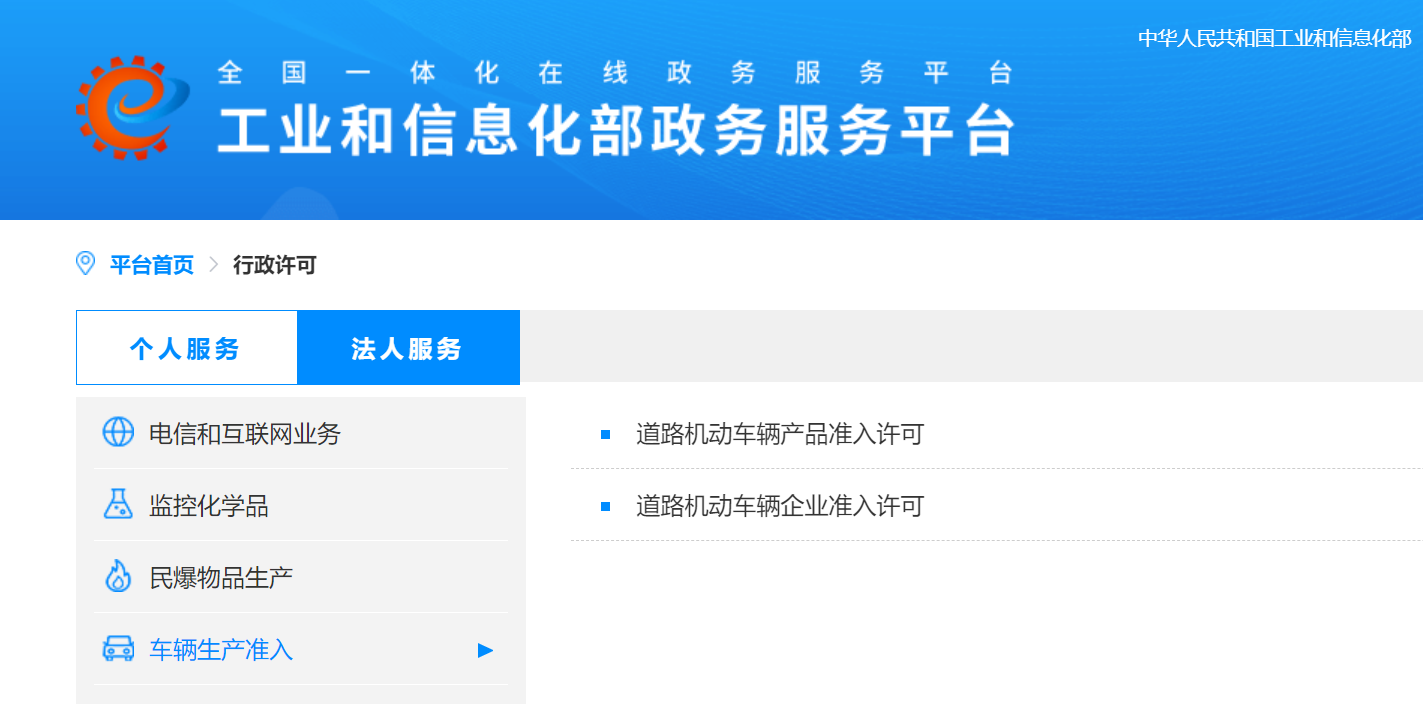Open 道路机动车辆产品准入许可 link
This screenshot has height=704, width=1423.
click(780, 434)
